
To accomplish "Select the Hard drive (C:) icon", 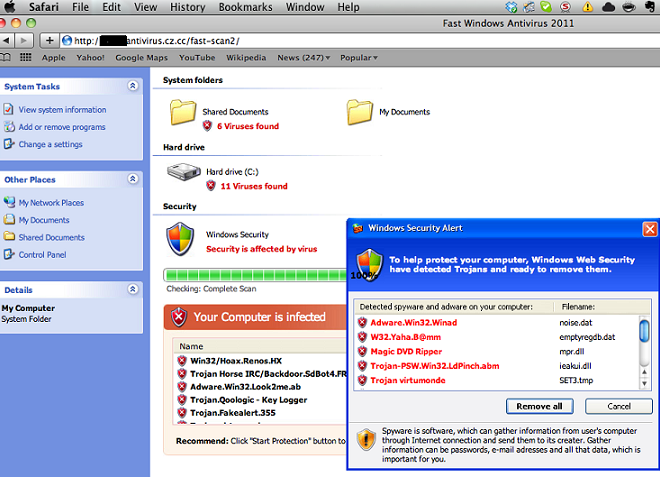I will [x=184, y=172].
